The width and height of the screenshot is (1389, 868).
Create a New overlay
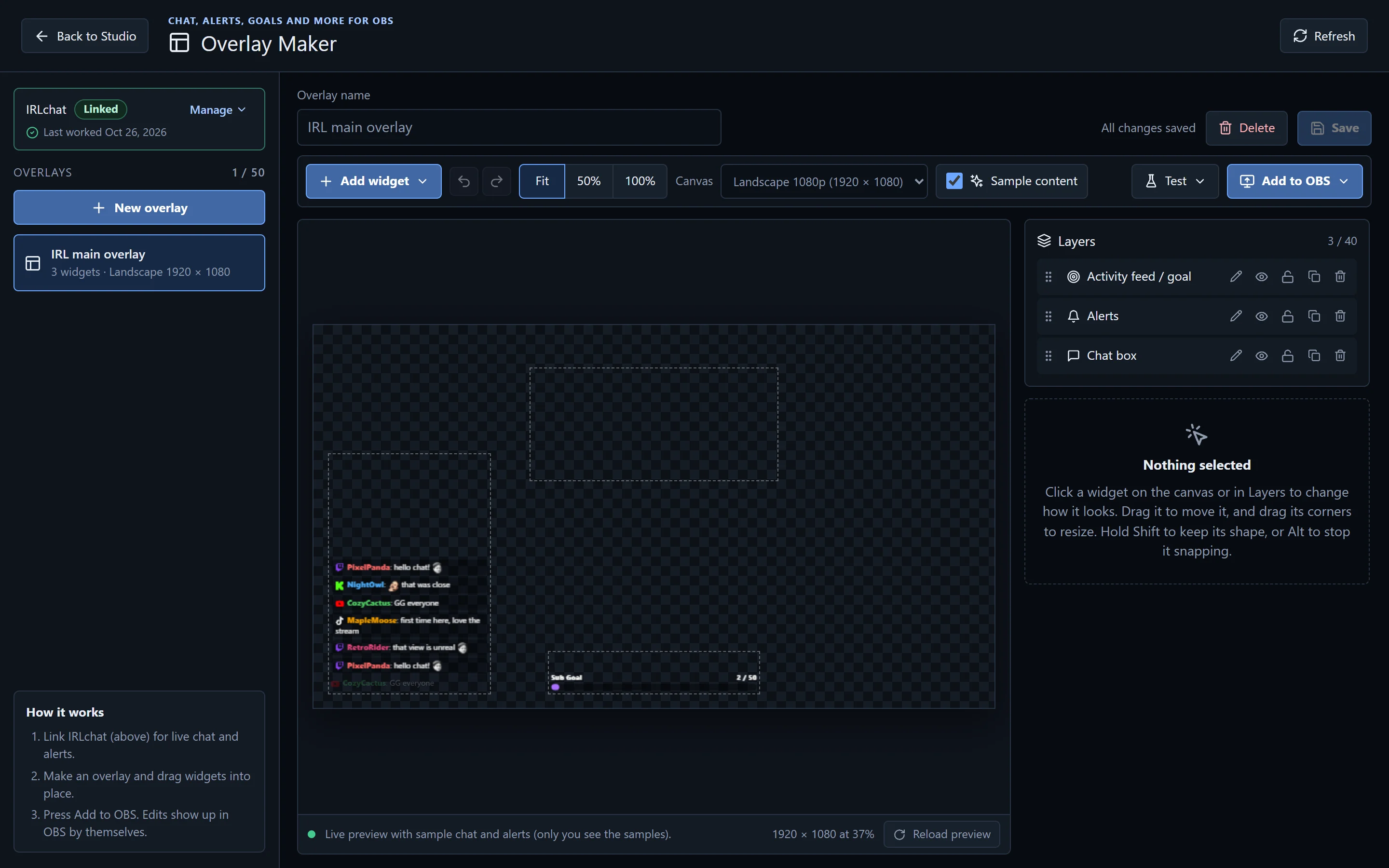(139, 208)
